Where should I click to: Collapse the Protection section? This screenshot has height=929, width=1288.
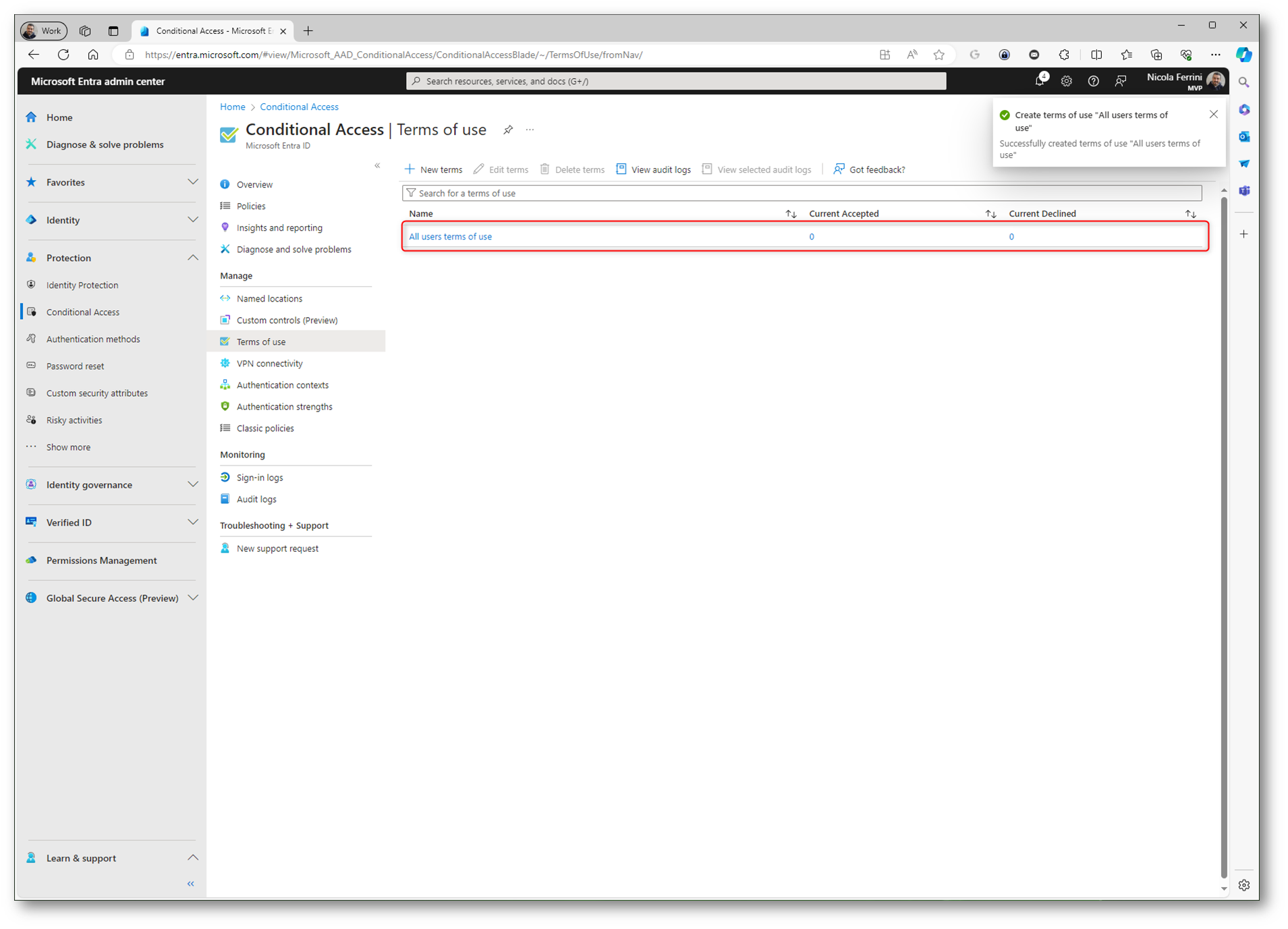point(192,258)
